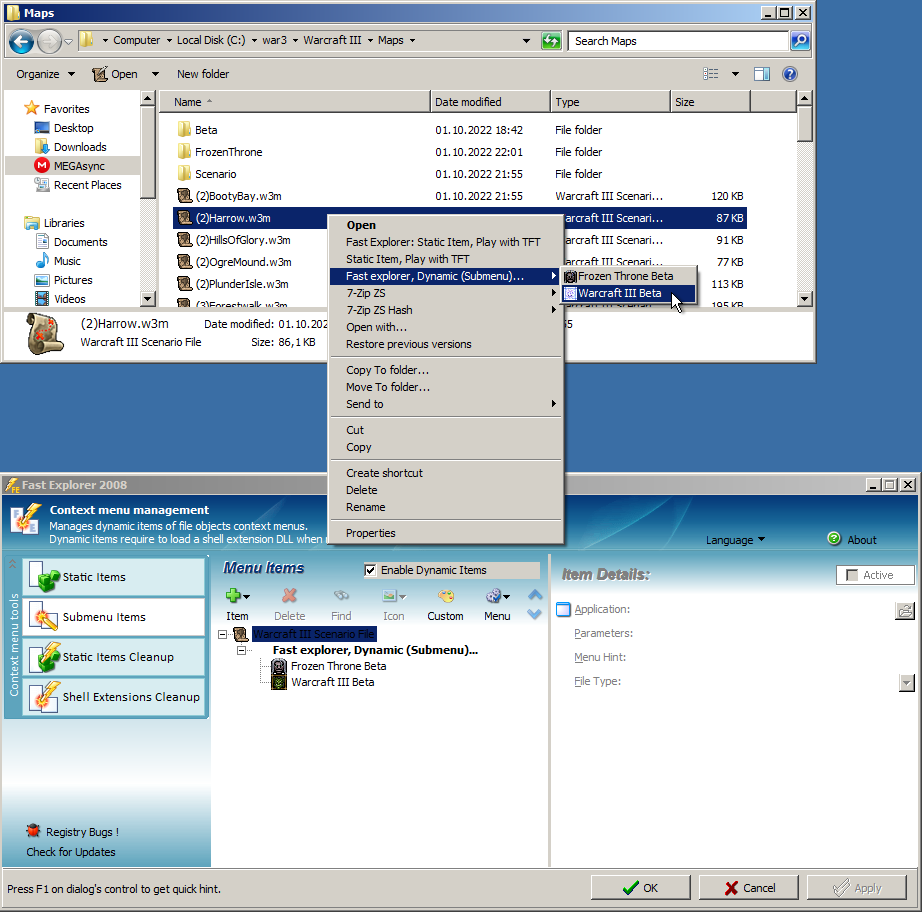Click the Apply button

pos(857,888)
